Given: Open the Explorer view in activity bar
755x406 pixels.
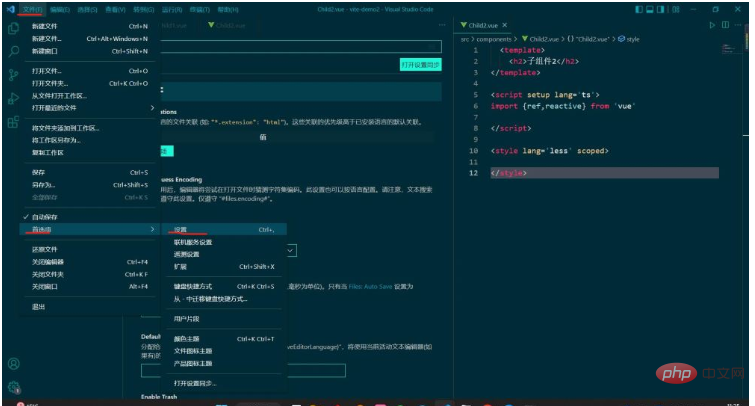Looking at the screenshot, I should (13, 28).
